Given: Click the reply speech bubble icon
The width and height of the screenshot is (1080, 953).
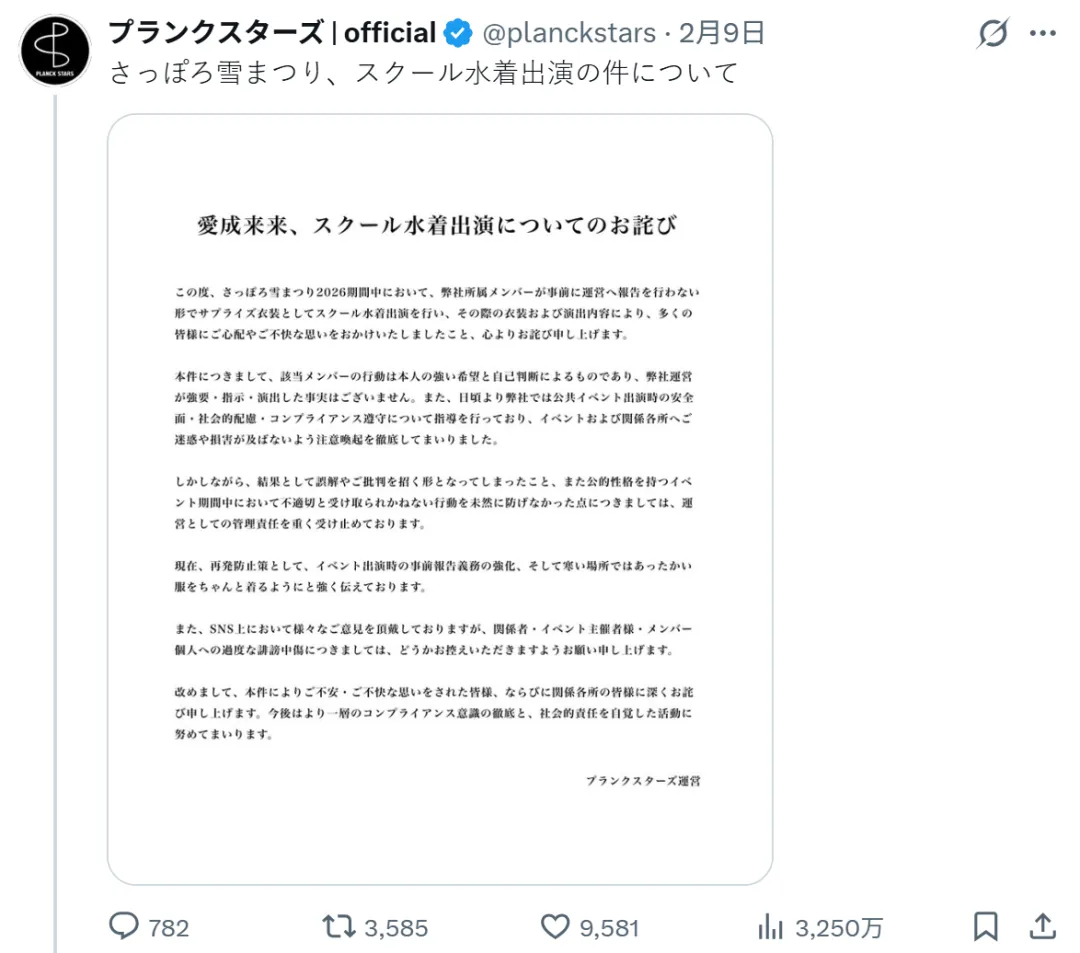Looking at the screenshot, I should (x=124, y=926).
